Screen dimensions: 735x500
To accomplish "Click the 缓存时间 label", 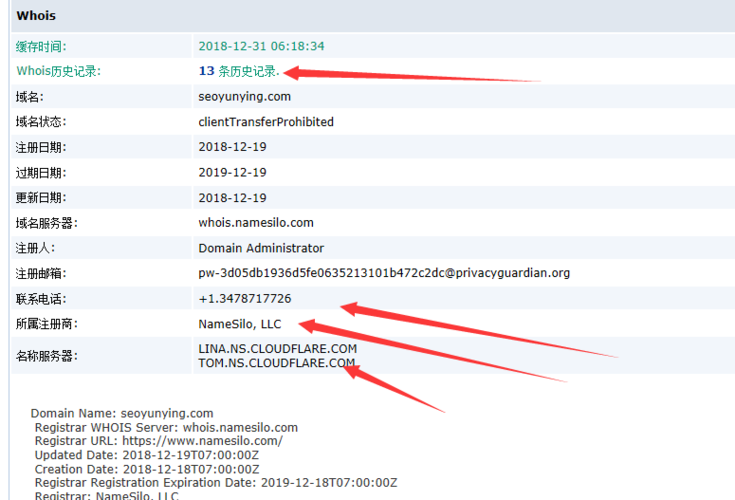I will coord(41,46).
